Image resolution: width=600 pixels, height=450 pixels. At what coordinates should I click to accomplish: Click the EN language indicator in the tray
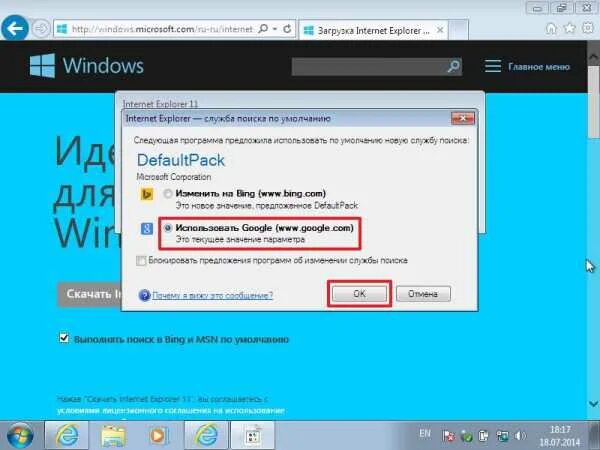pos(425,434)
